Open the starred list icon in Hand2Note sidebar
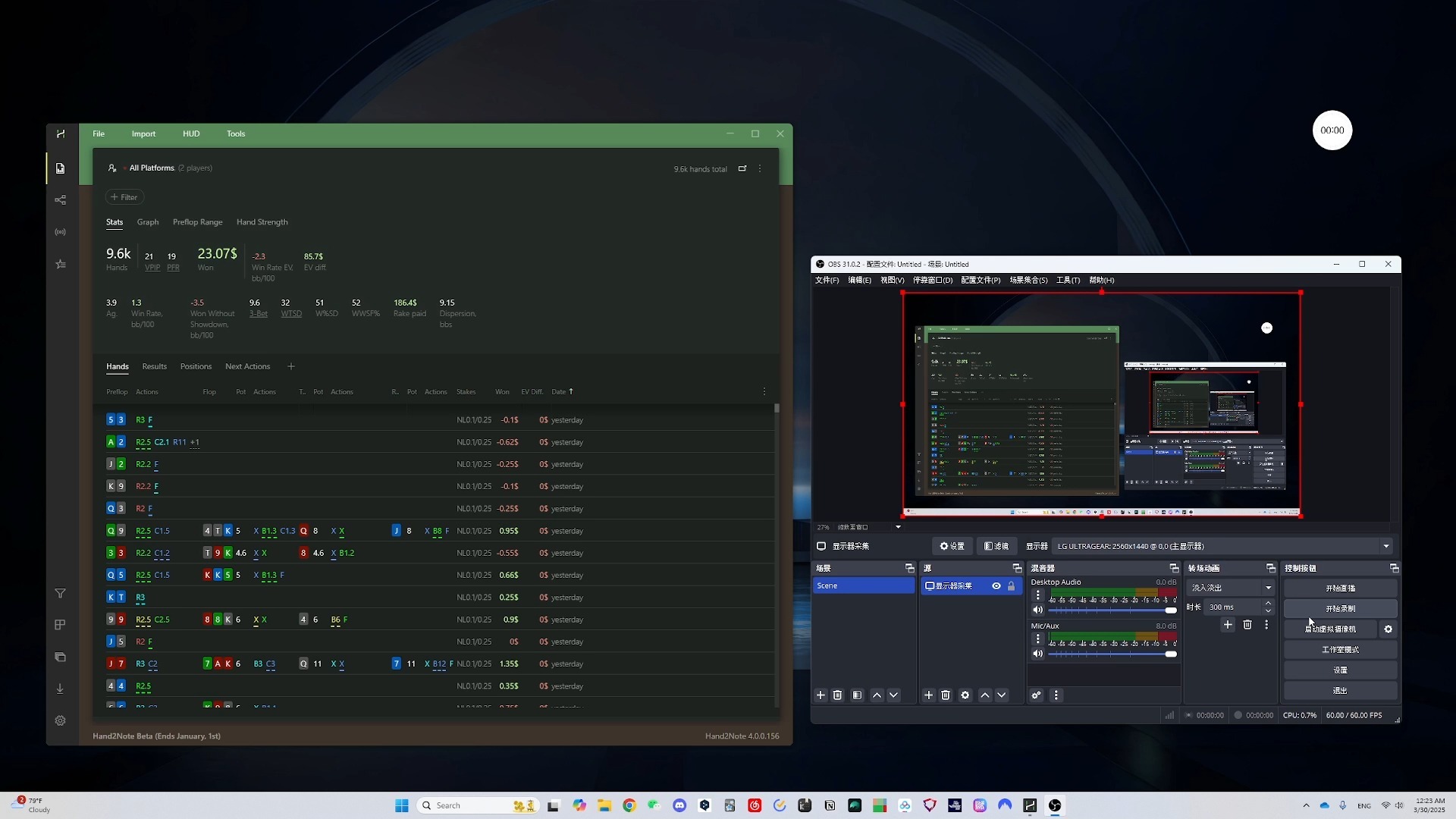The width and height of the screenshot is (1456, 819). 60,264
